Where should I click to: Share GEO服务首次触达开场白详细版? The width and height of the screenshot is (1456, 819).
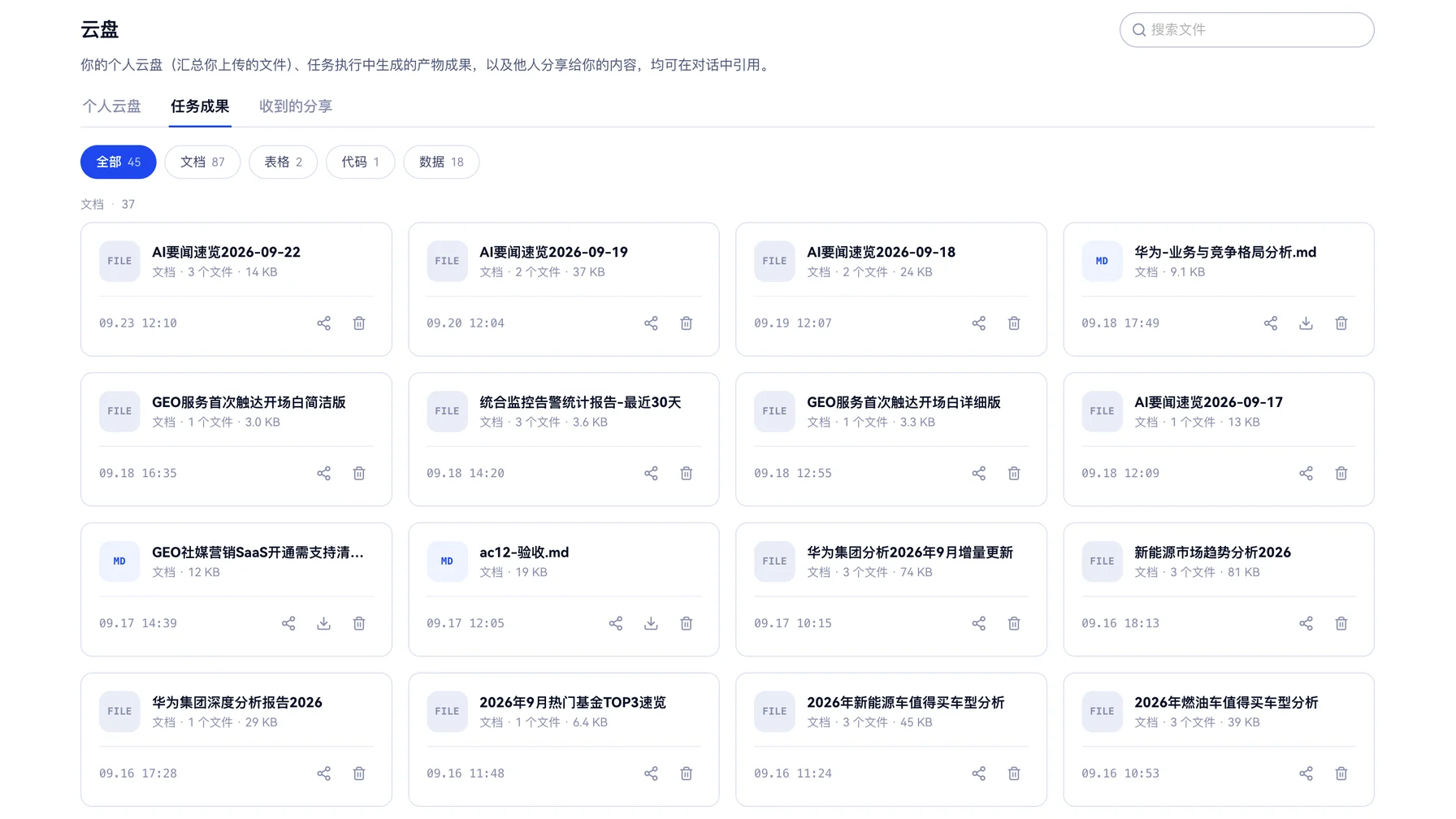click(x=978, y=473)
